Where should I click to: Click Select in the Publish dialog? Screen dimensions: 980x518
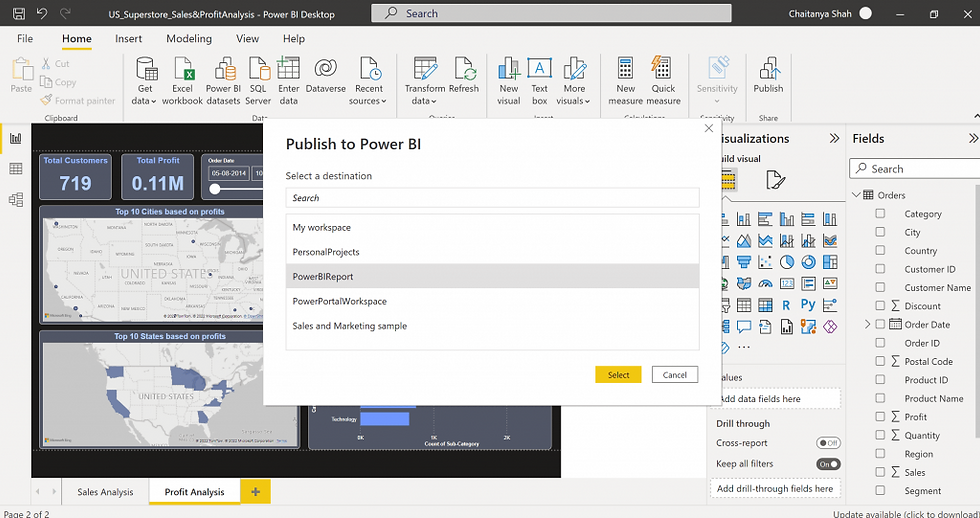point(618,374)
